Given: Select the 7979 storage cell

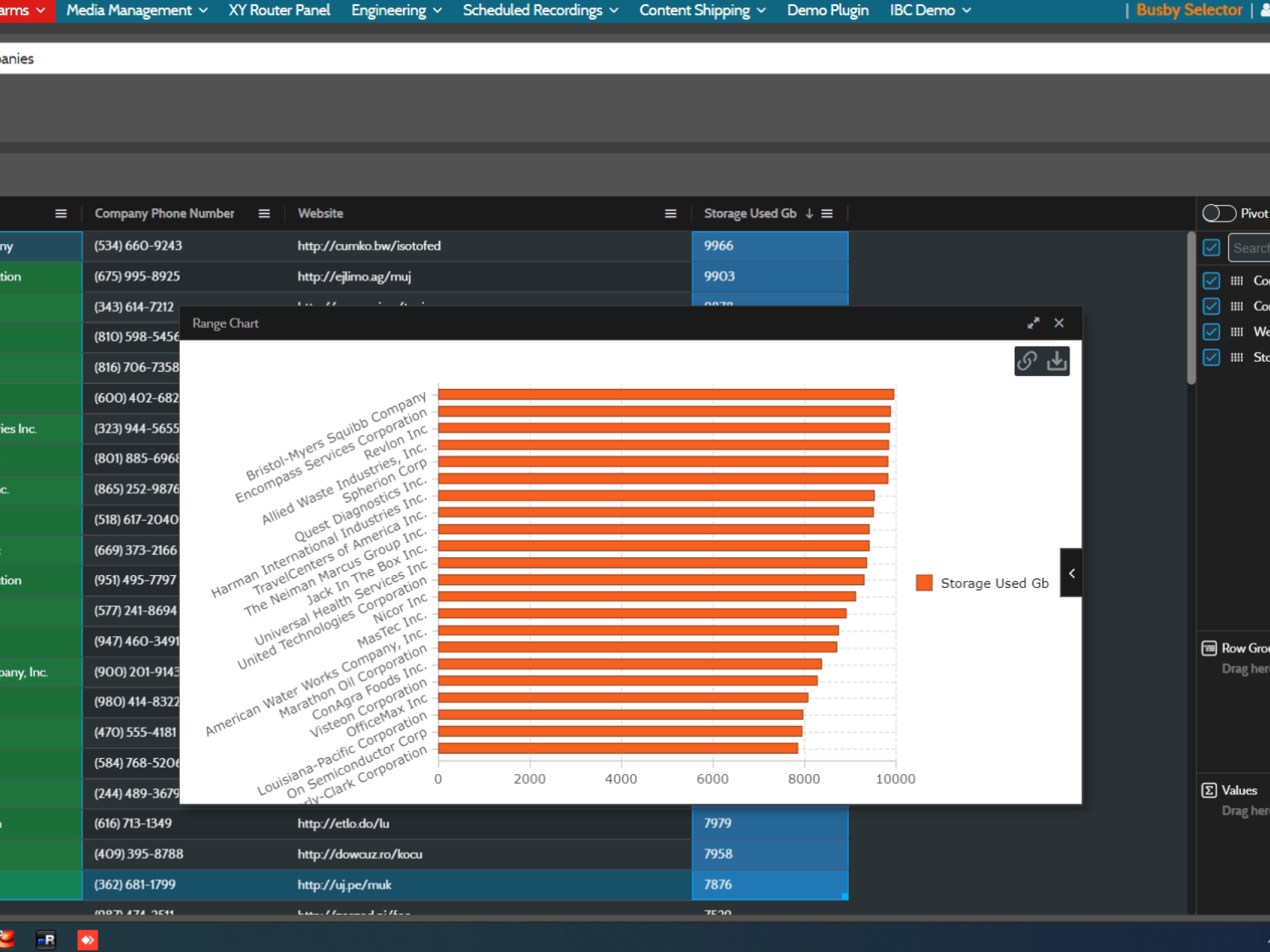Looking at the screenshot, I should coord(770,824).
